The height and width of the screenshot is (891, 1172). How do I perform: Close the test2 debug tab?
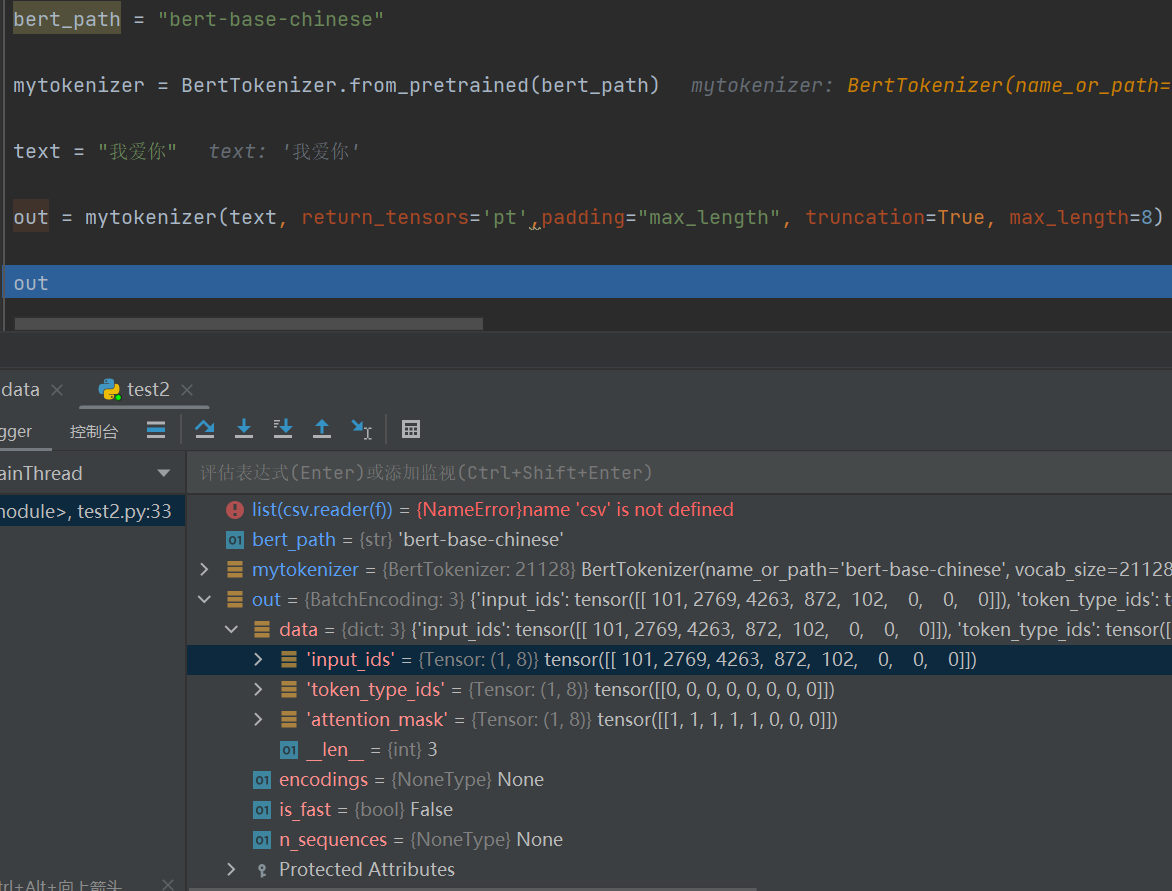click(187, 390)
